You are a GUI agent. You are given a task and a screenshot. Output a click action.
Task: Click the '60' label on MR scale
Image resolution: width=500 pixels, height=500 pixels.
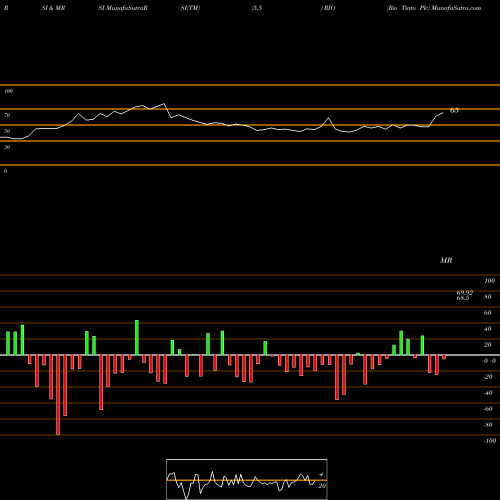tap(487, 313)
